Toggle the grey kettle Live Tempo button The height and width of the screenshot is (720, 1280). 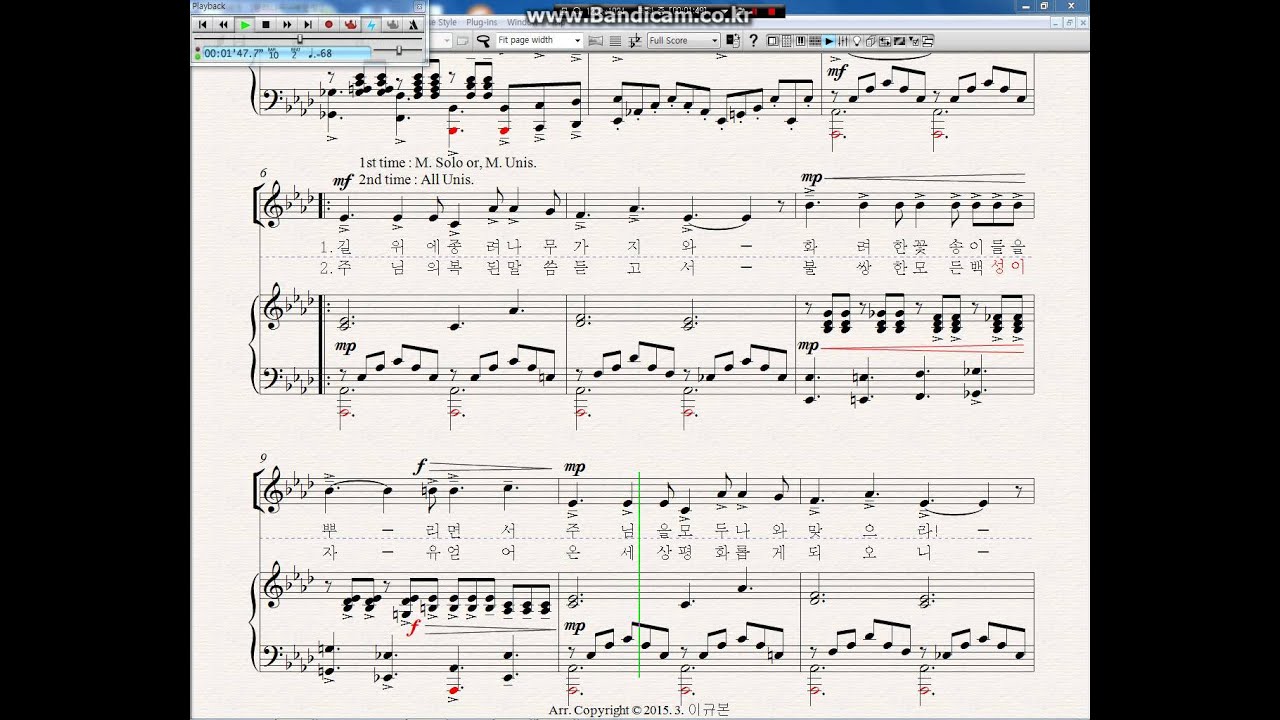(x=392, y=24)
